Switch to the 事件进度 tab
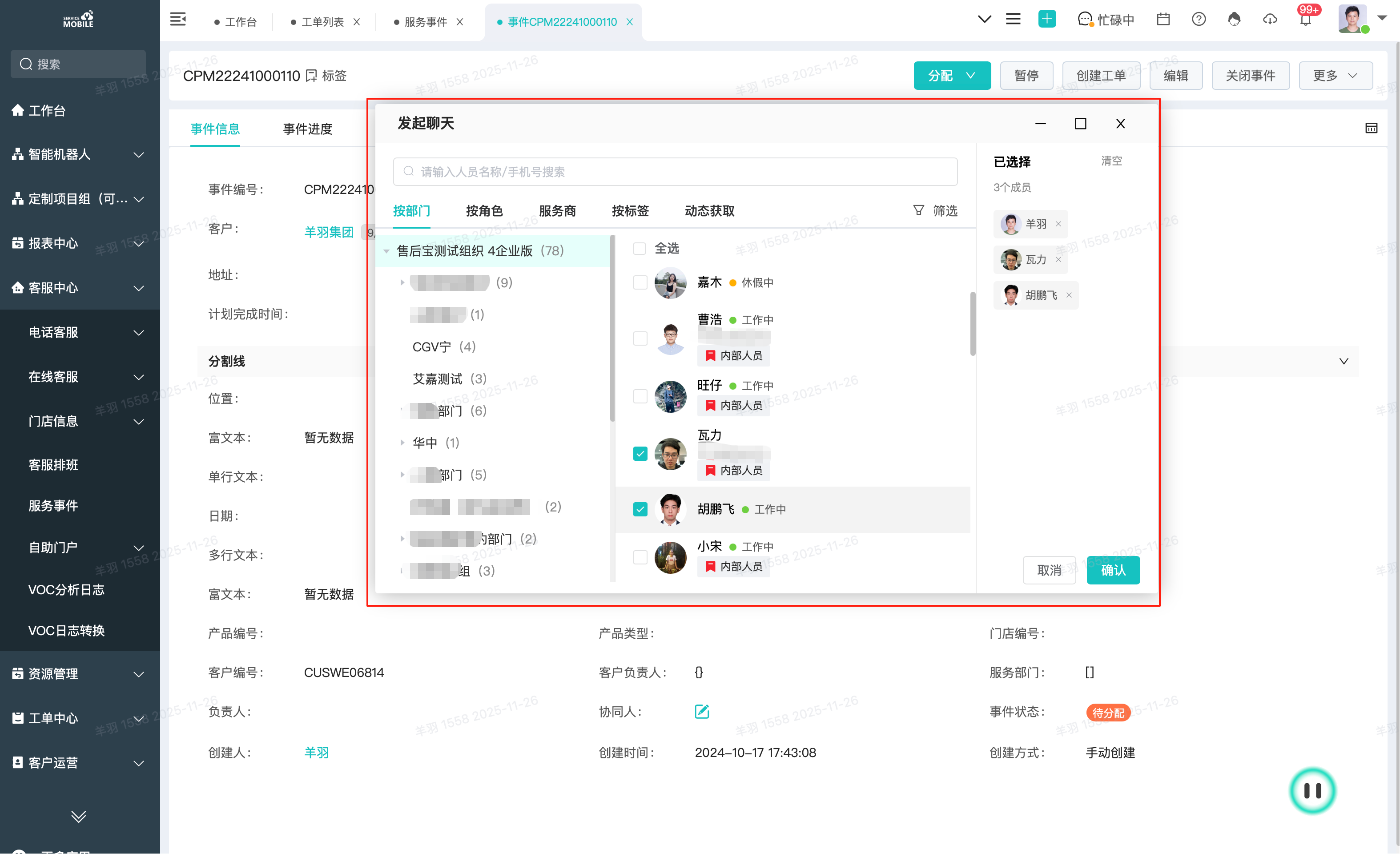Screen dimensions: 1400x854 point(307,129)
